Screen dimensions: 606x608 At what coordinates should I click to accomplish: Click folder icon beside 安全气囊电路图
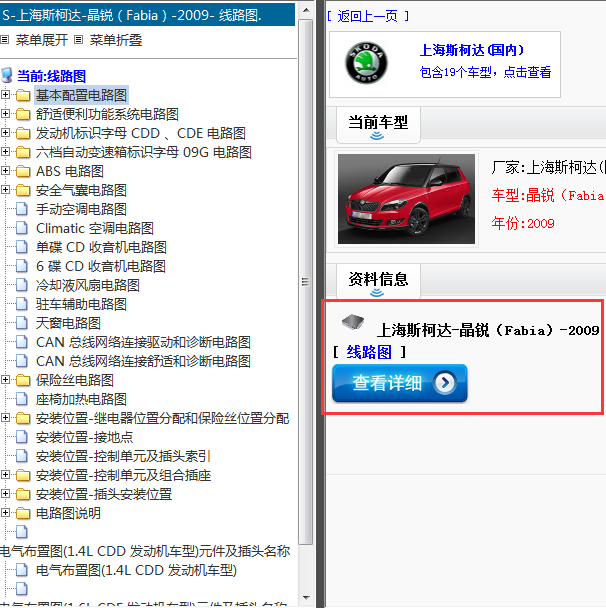(x=23, y=190)
